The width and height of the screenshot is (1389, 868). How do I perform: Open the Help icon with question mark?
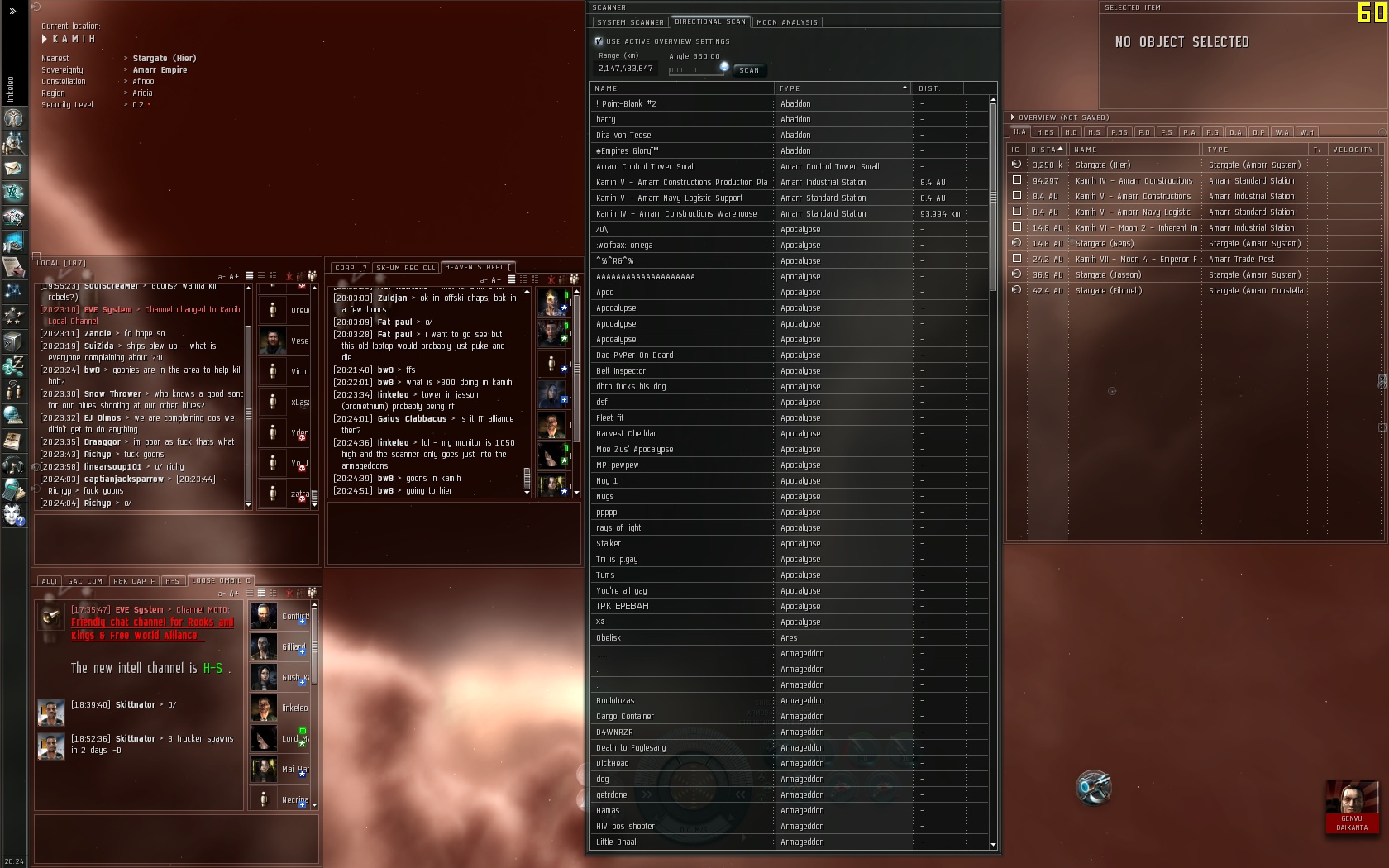[x=13, y=514]
